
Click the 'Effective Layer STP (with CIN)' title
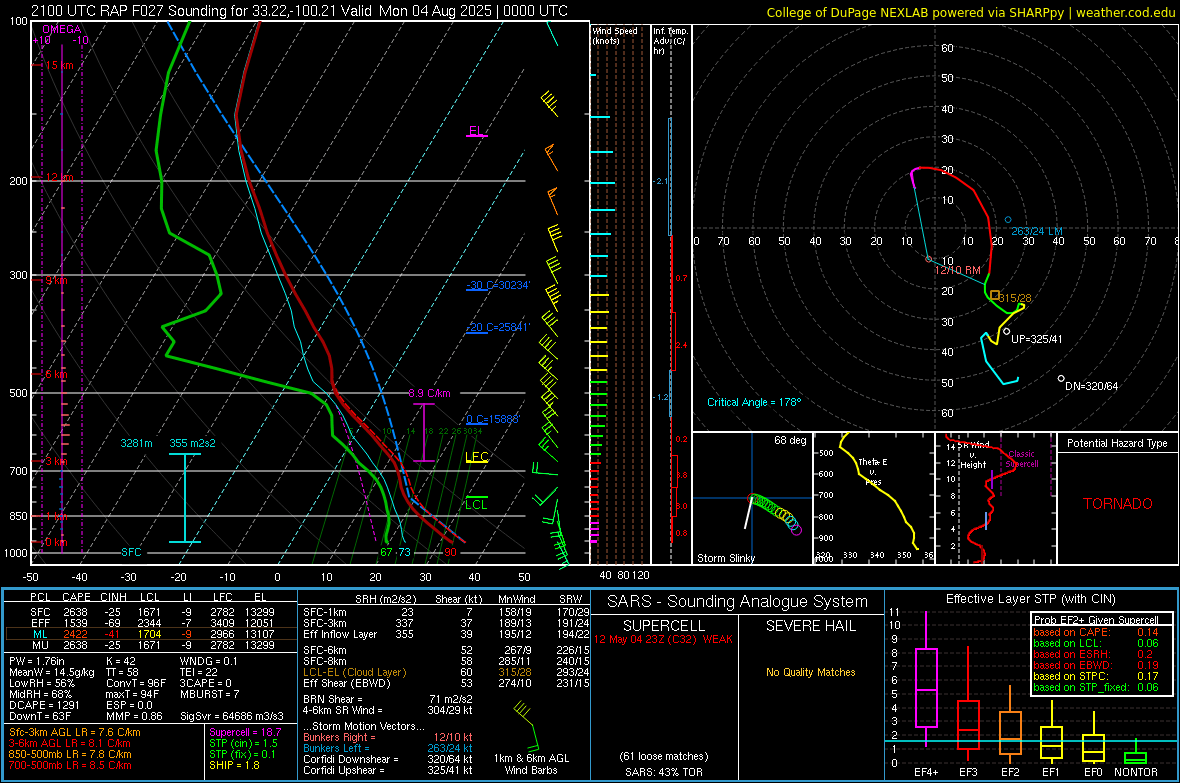pos(1030,599)
